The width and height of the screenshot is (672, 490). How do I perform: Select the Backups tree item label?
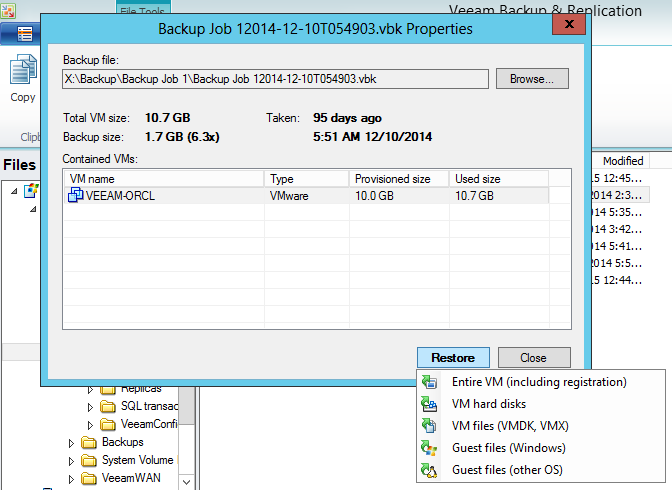(x=123, y=442)
